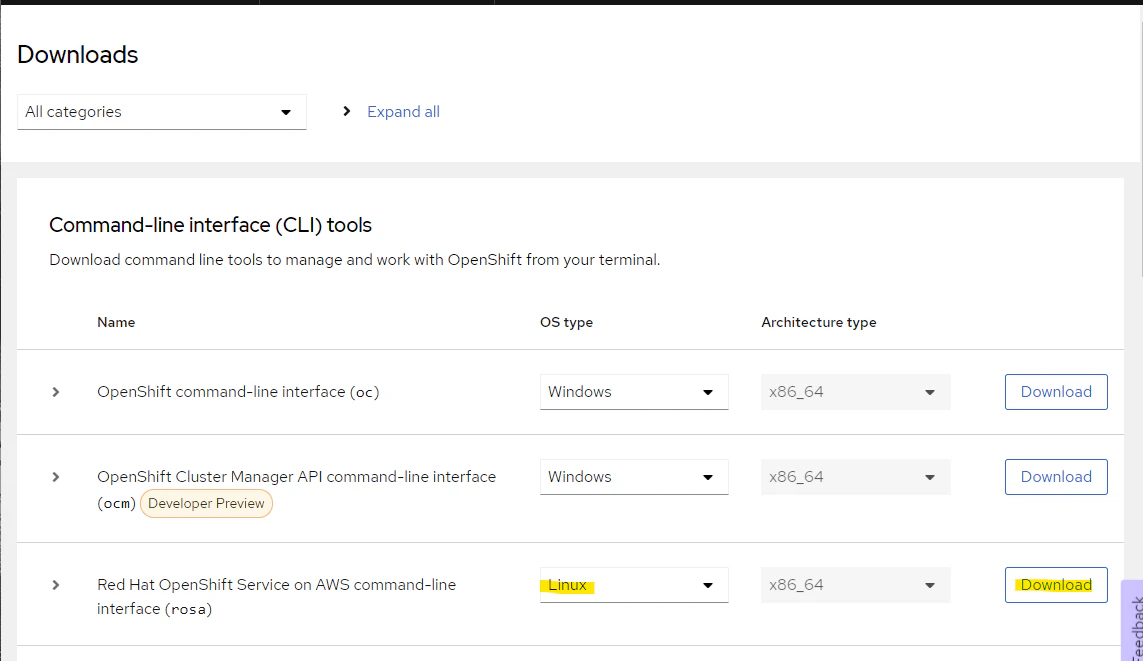Download the rosa command-line interface
The image size is (1143, 661).
(1056, 585)
